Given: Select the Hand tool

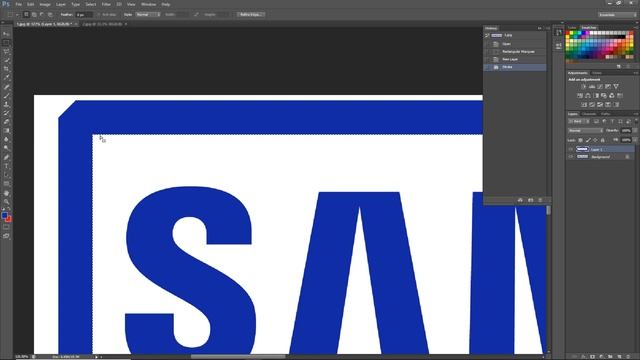Looking at the screenshot, I should point(6,193).
